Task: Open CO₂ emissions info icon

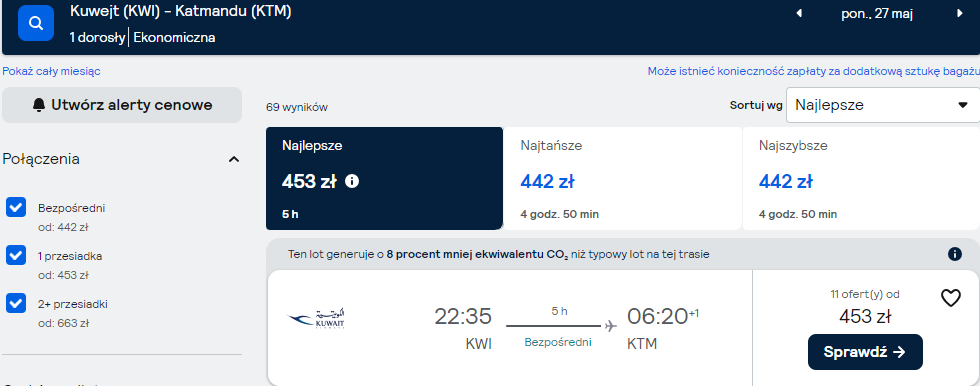Action: pos(954,254)
